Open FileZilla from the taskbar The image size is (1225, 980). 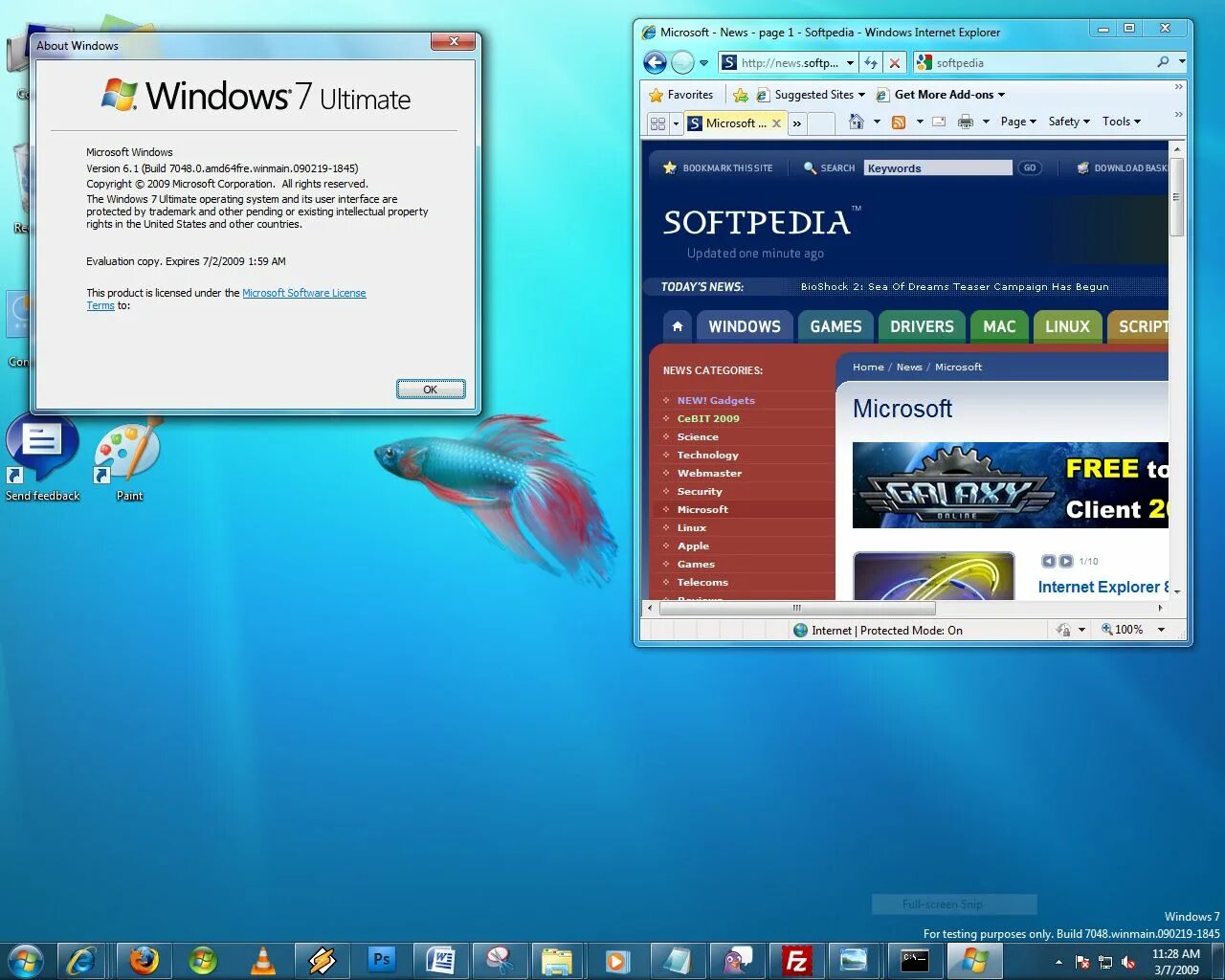tap(796, 959)
